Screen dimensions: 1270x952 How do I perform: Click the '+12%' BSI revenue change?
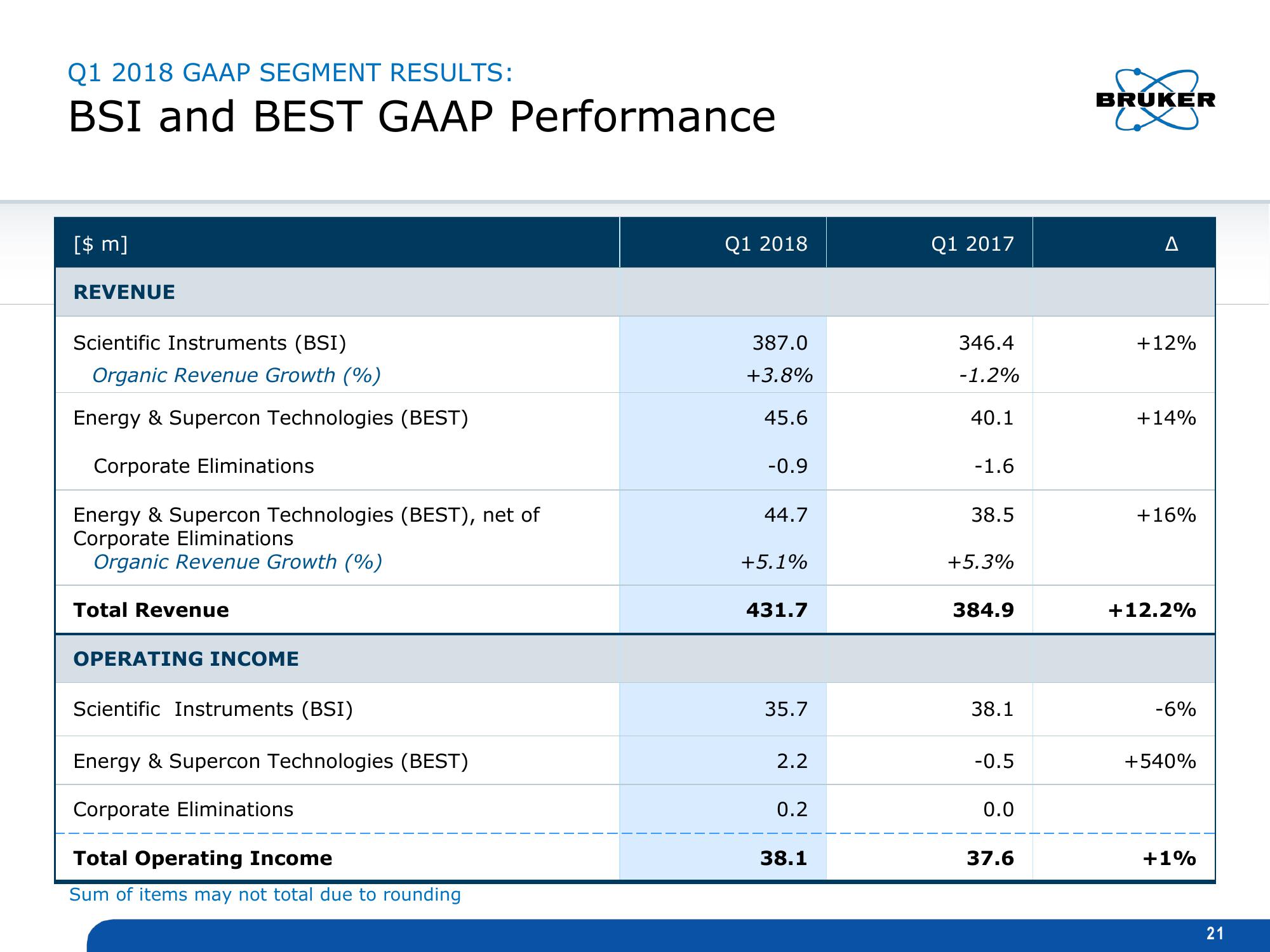tap(1166, 343)
